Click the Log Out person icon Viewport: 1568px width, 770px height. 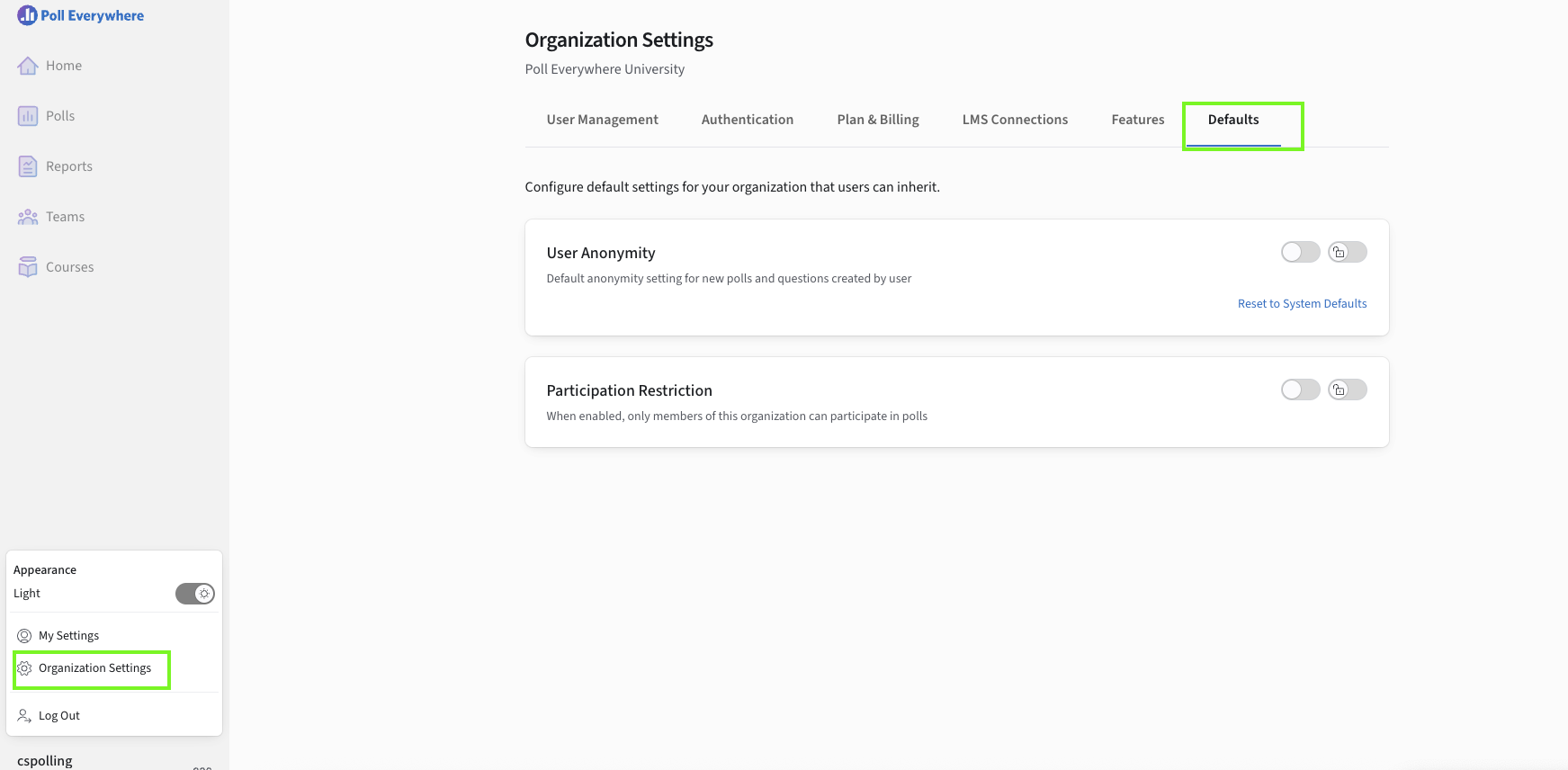(x=24, y=716)
